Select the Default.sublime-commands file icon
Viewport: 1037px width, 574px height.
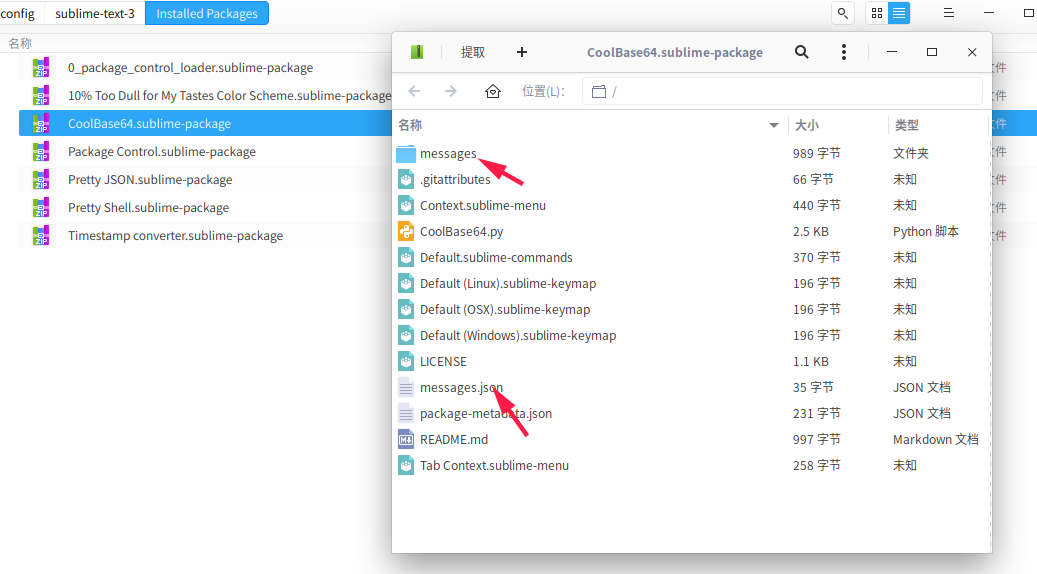click(406, 257)
